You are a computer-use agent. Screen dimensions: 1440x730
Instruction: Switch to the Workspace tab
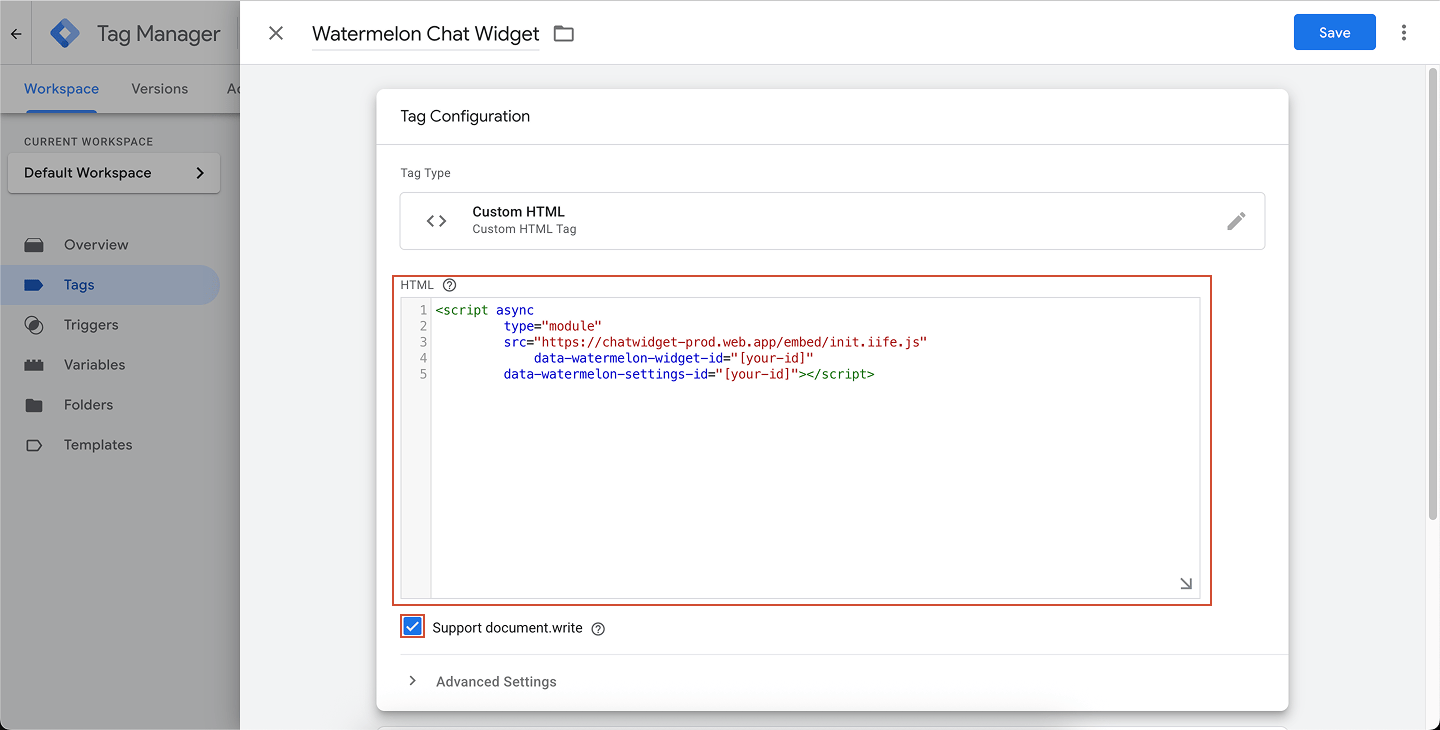point(61,88)
